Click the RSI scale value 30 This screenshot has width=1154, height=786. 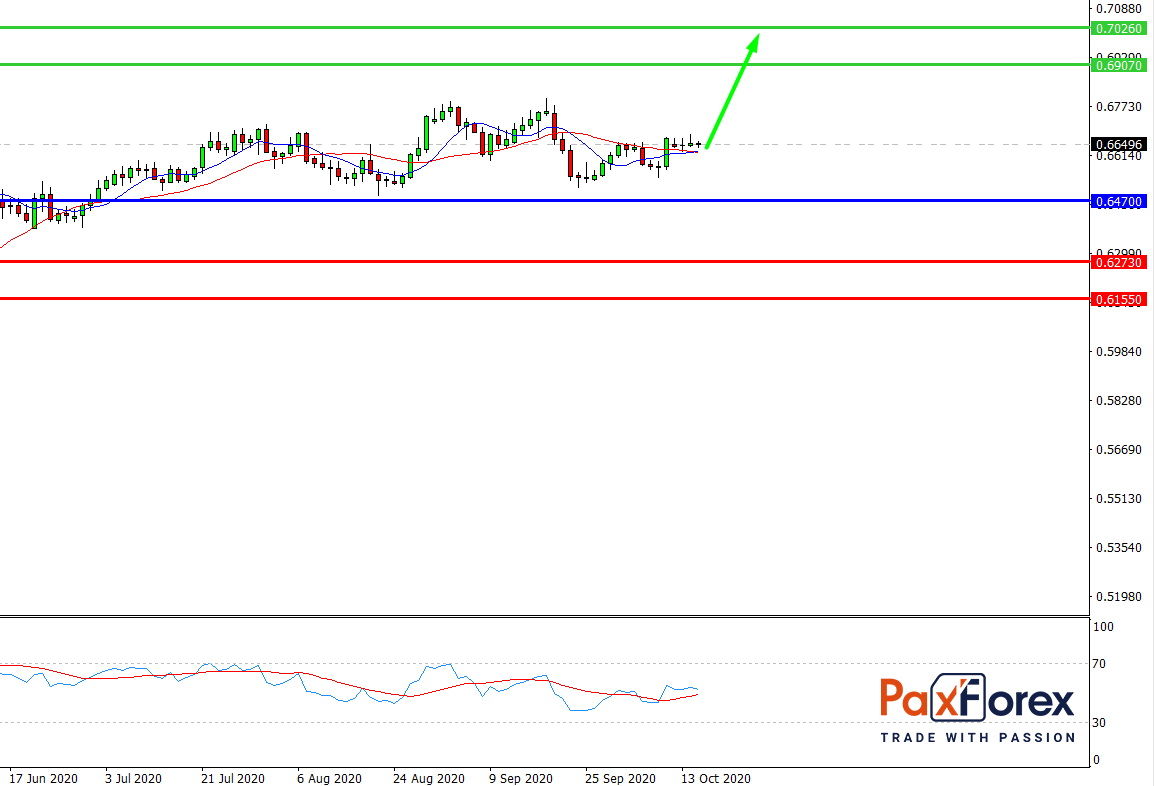(1099, 723)
